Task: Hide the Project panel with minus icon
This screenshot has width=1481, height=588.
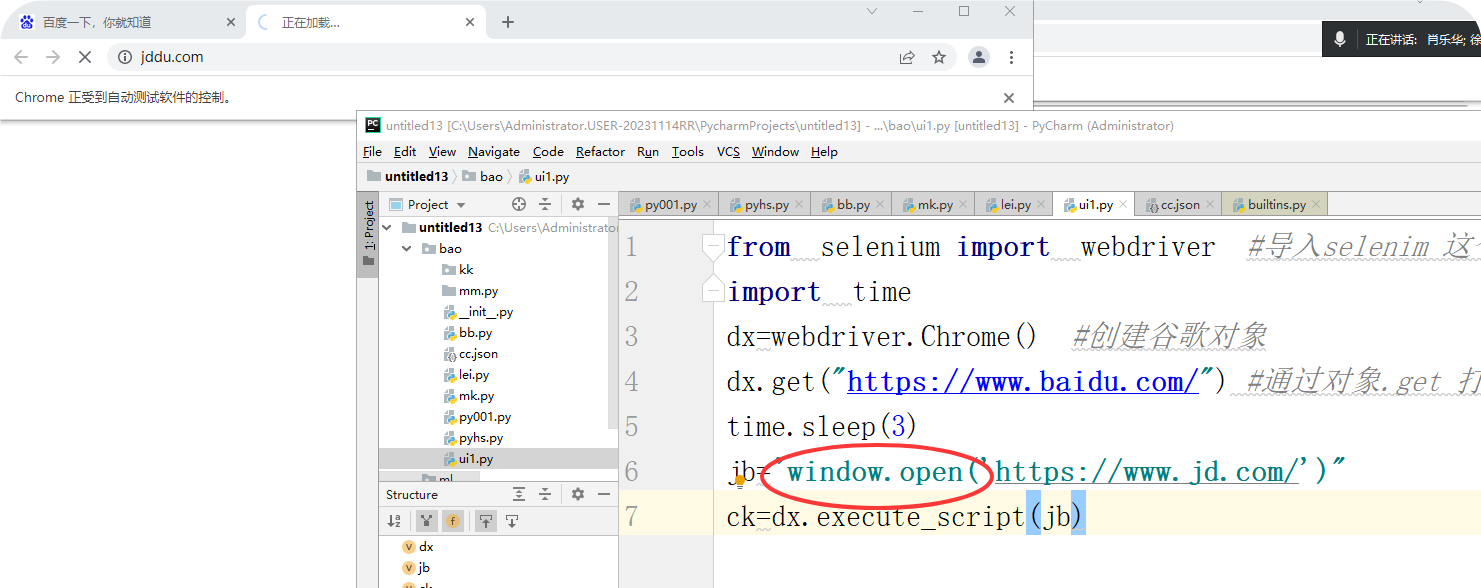Action: tap(603, 204)
